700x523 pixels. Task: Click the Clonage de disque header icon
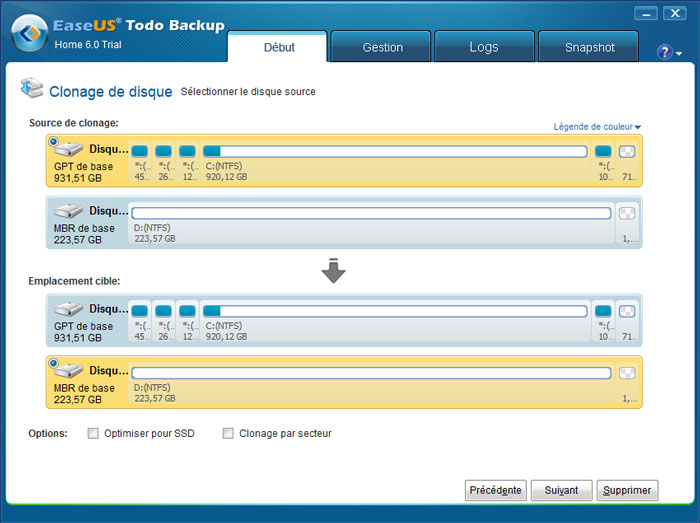coord(31,90)
